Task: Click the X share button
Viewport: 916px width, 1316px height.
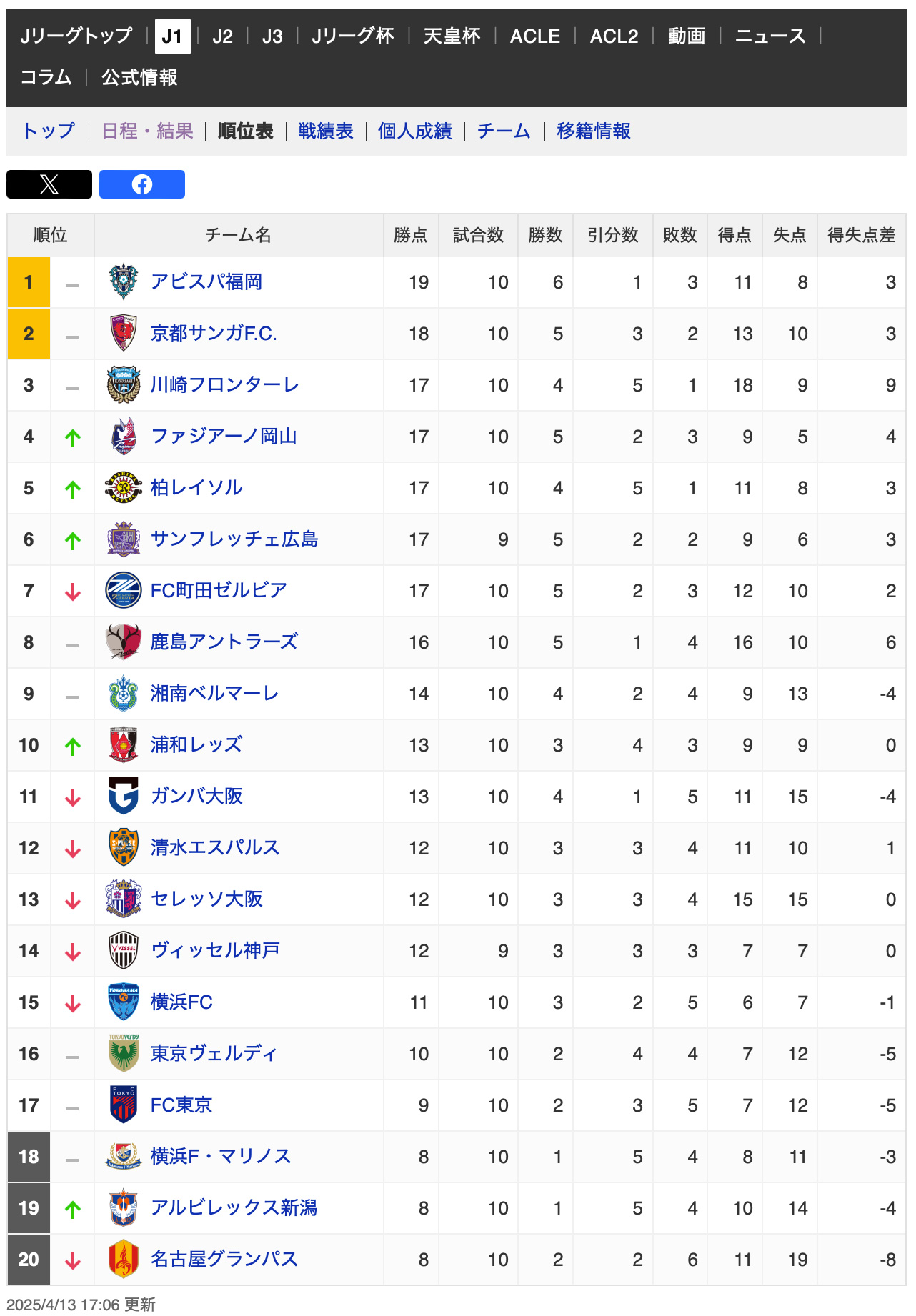Action: pyautogui.click(x=49, y=184)
